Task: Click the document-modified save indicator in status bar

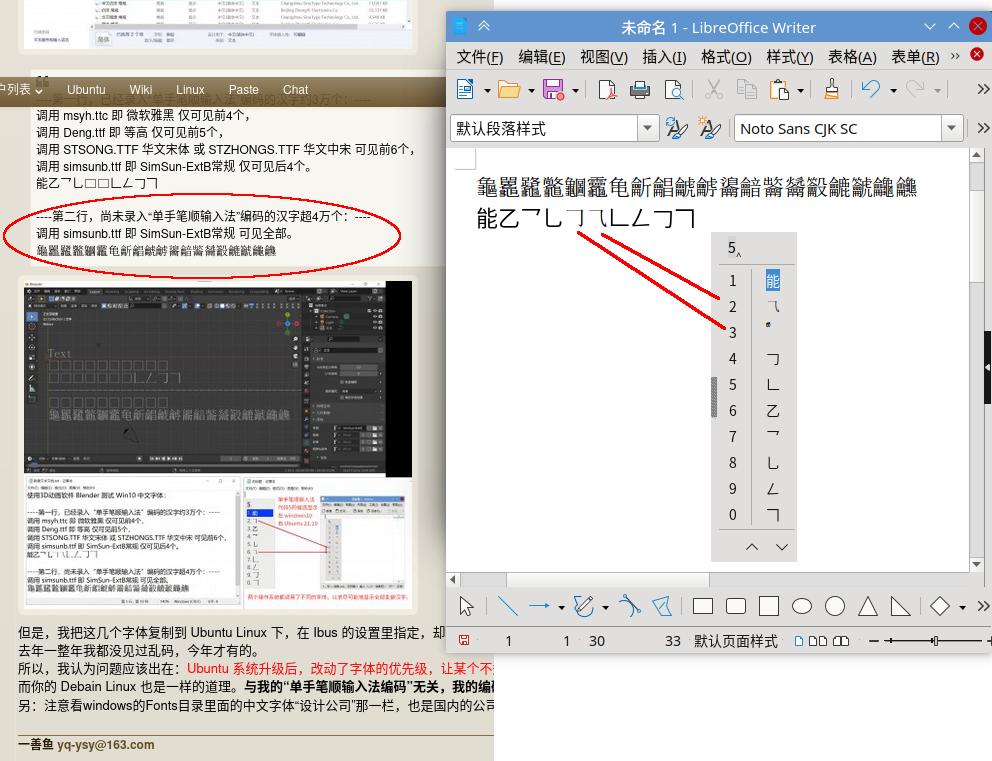Action: (464, 640)
